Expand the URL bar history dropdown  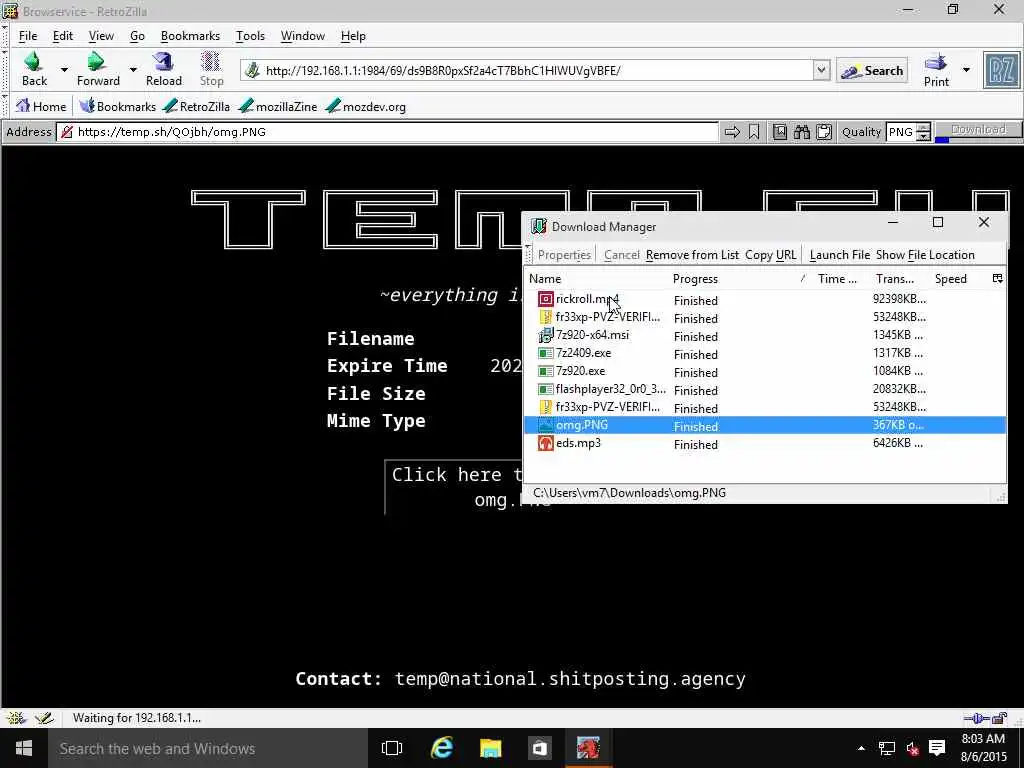tap(822, 70)
